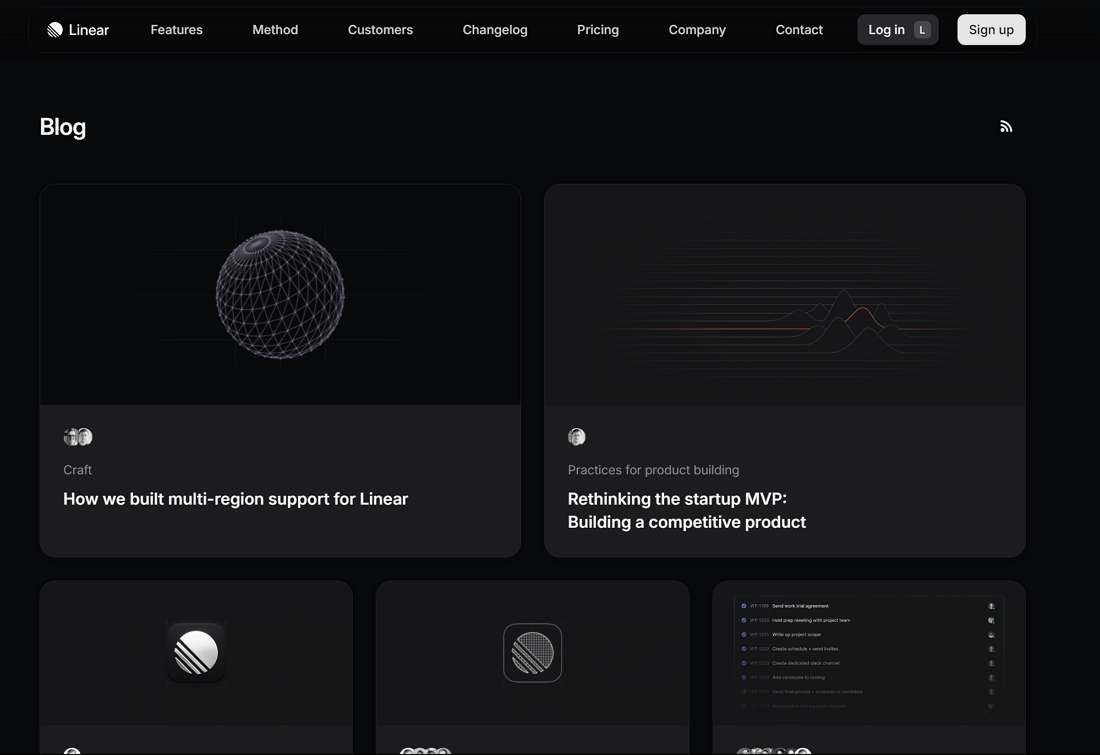This screenshot has width=1100, height=755.
Task: Open the blog RSS feed icon
Action: coord(1006,126)
